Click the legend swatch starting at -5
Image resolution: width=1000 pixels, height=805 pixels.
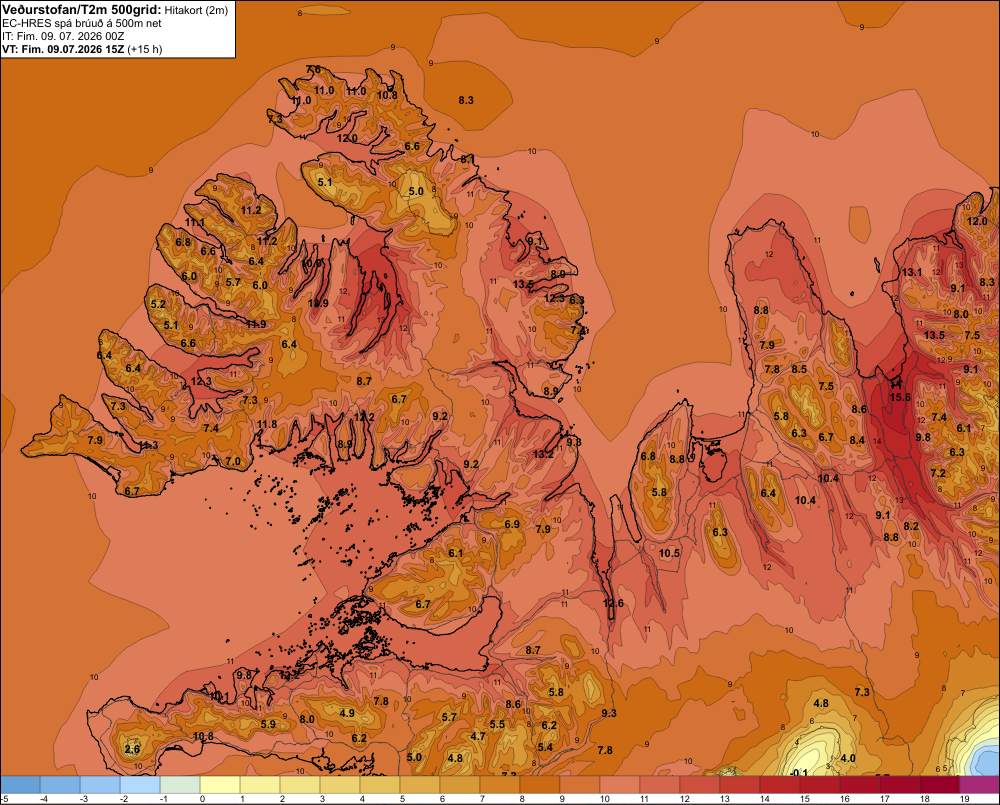point(20,785)
